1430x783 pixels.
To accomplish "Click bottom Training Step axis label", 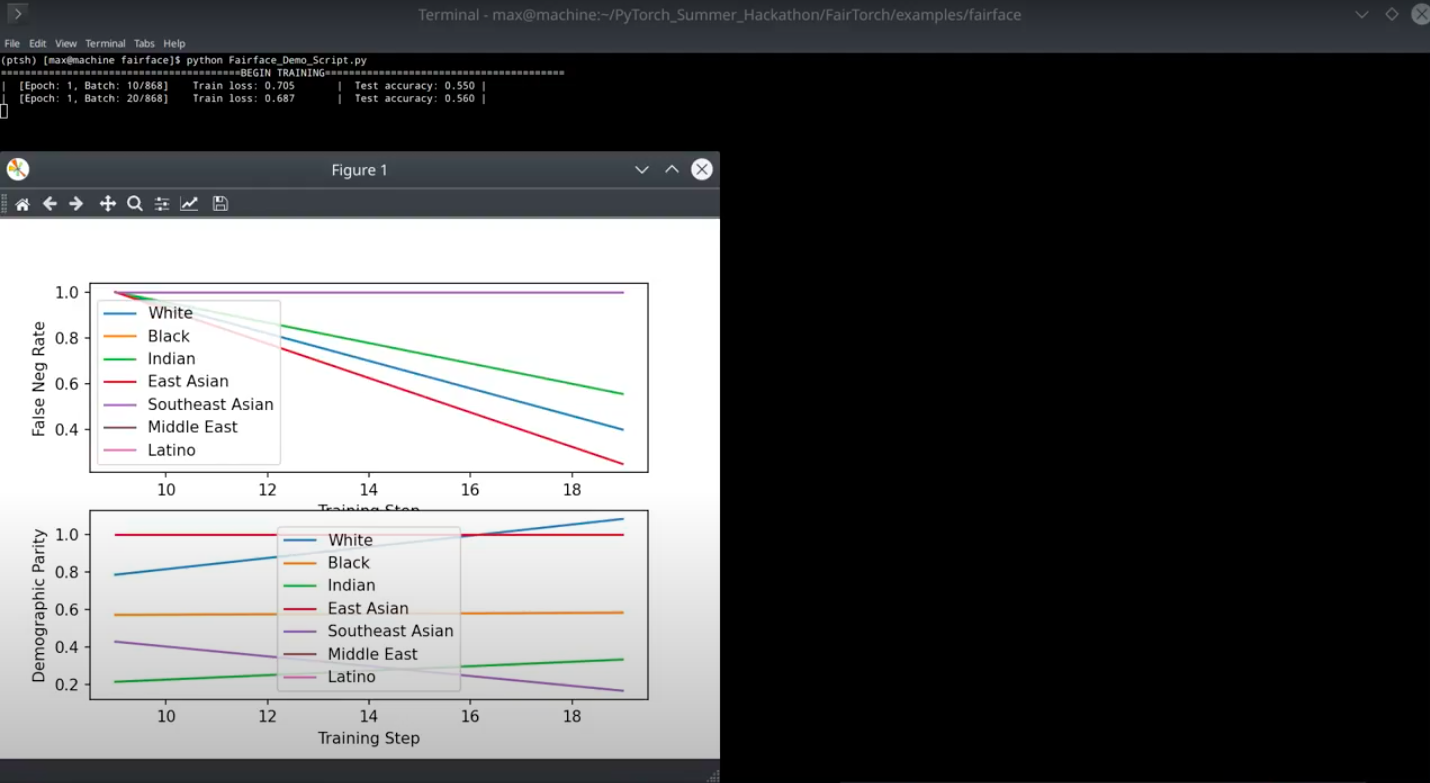I will pos(369,738).
